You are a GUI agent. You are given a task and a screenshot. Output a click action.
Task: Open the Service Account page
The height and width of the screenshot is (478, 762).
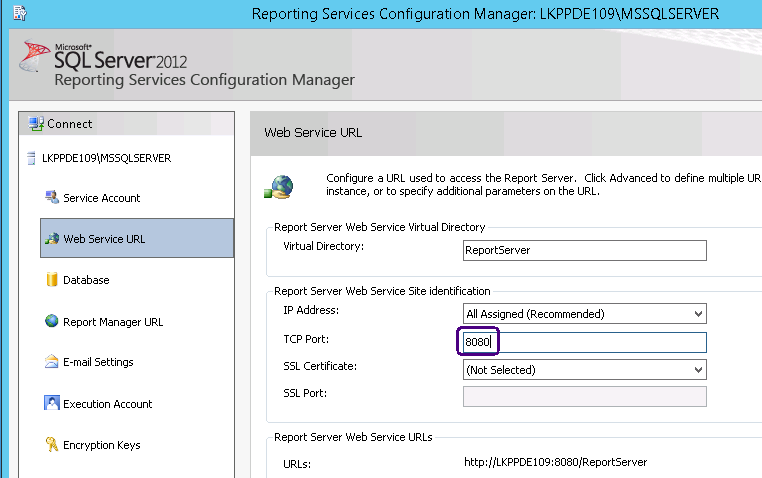[x=102, y=198]
